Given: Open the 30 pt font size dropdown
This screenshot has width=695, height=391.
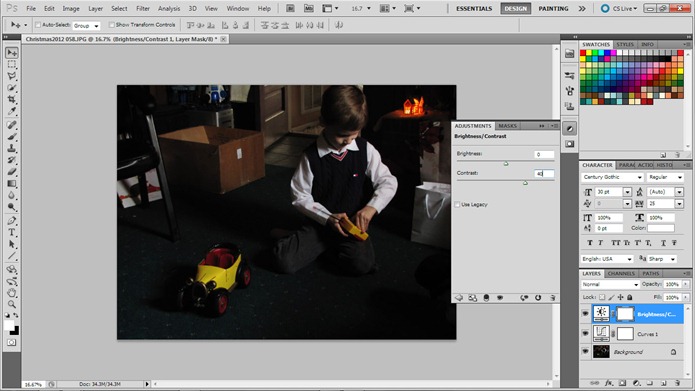Looking at the screenshot, I should (627, 192).
